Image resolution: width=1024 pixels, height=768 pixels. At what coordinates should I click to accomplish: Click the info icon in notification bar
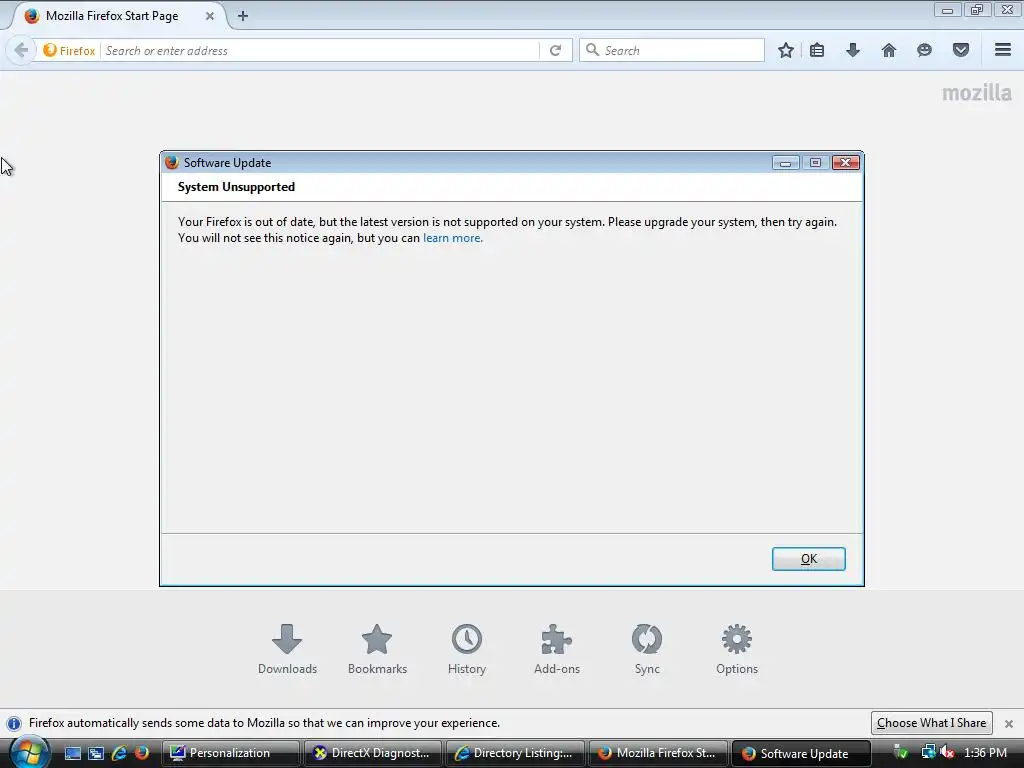pos(14,724)
